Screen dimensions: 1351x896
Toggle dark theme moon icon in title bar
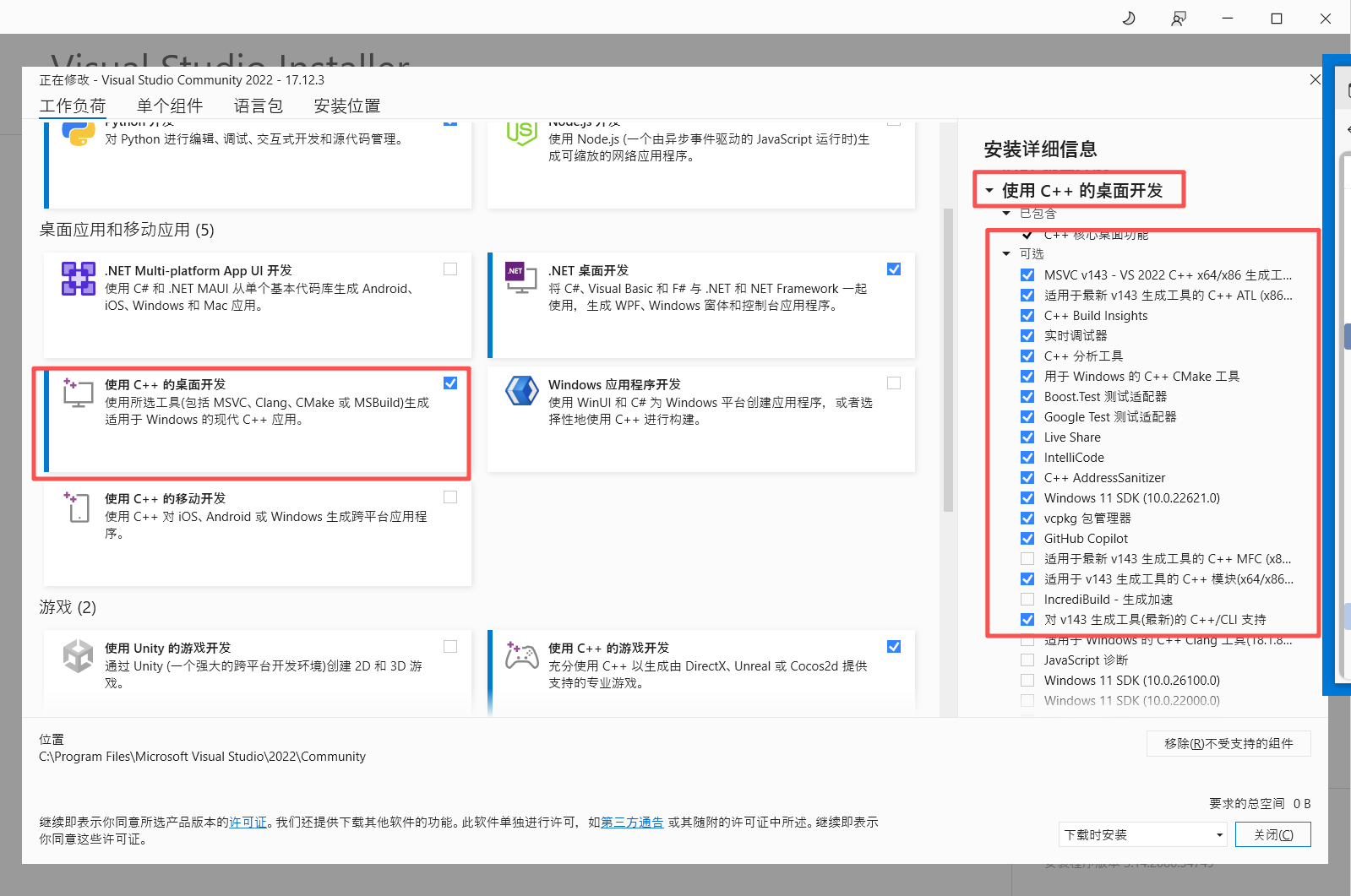pyautogui.click(x=1129, y=19)
